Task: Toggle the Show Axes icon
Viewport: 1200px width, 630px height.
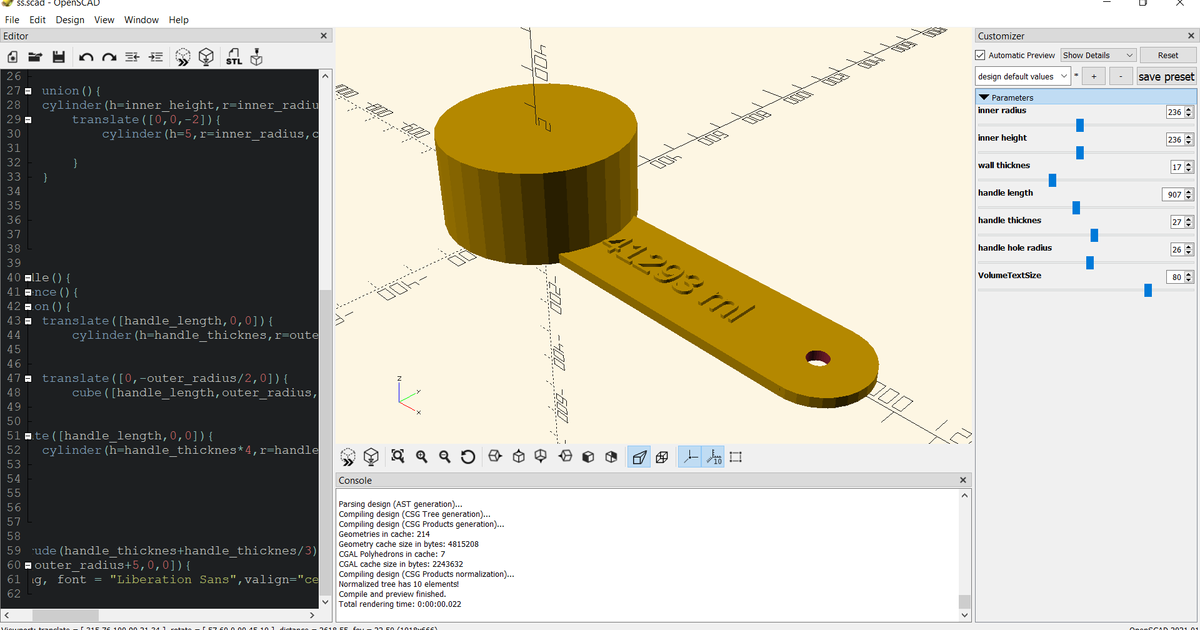Action: click(x=692, y=456)
